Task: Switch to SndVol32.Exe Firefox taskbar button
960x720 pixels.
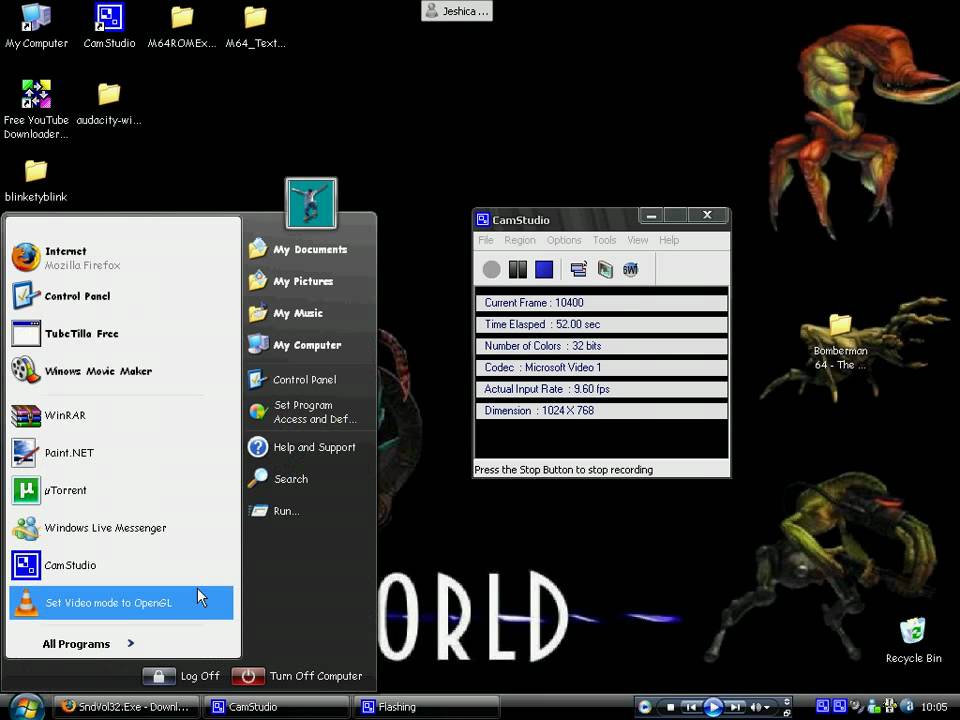Action: click(126, 707)
